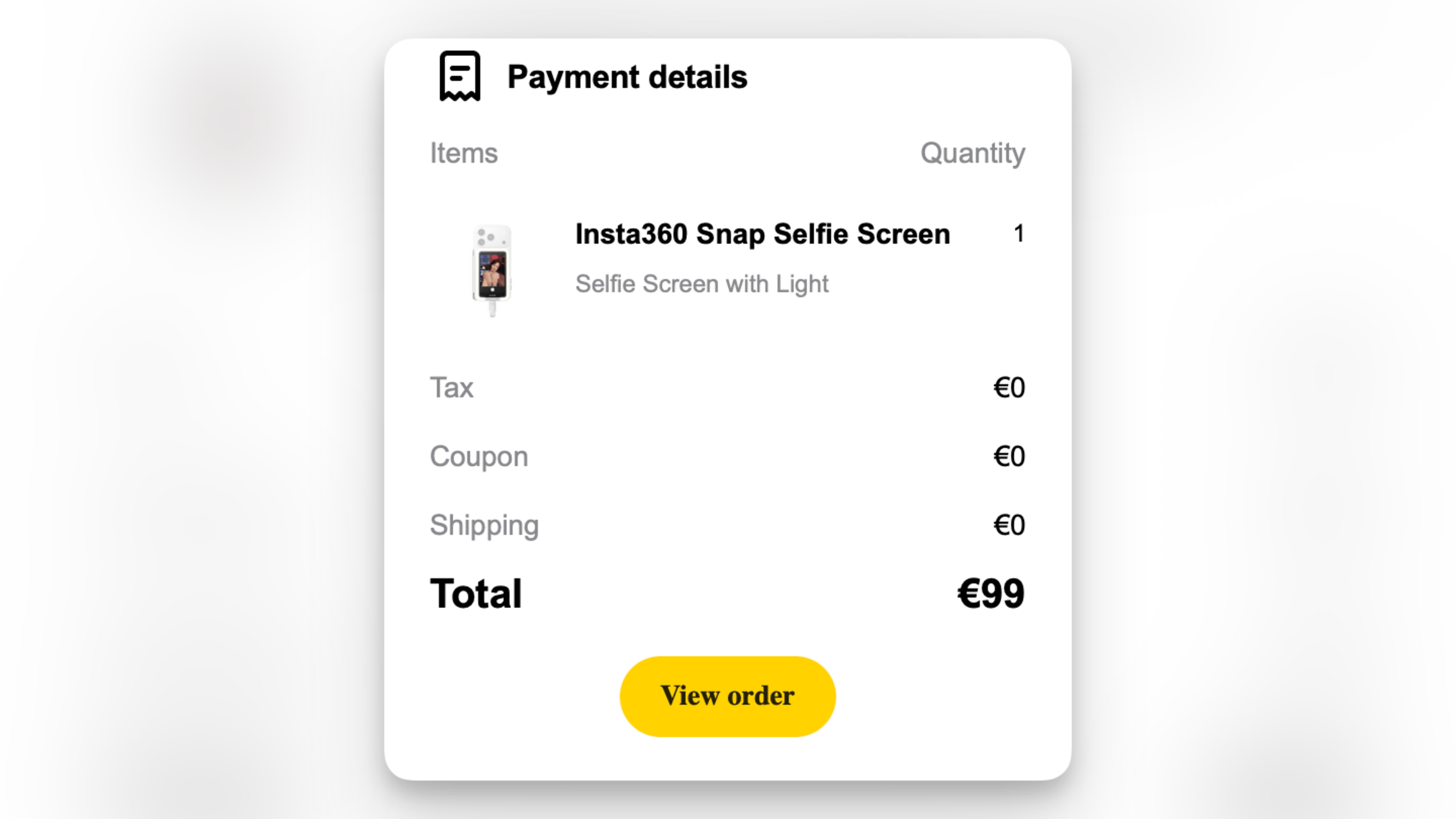Click the receipt icon beside Payment details
1456x819 pixels.
coord(459,76)
